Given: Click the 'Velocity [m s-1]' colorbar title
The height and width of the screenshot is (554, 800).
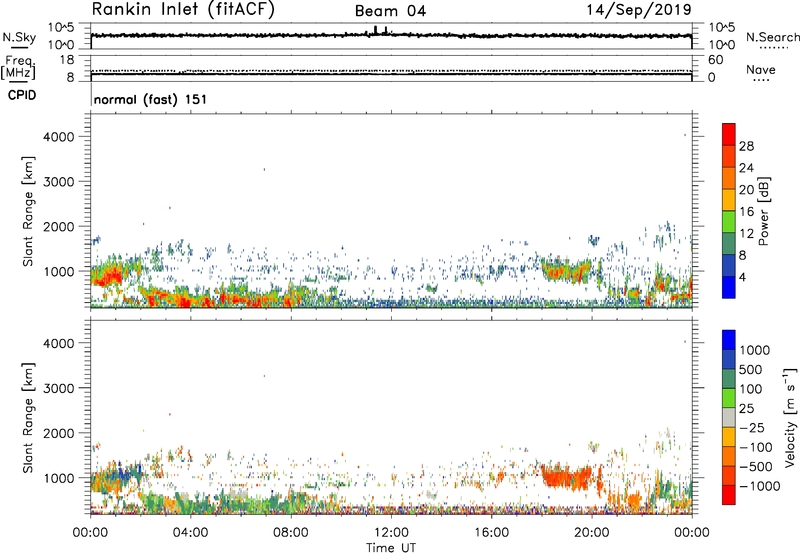Looking at the screenshot, I should [x=790, y=417].
